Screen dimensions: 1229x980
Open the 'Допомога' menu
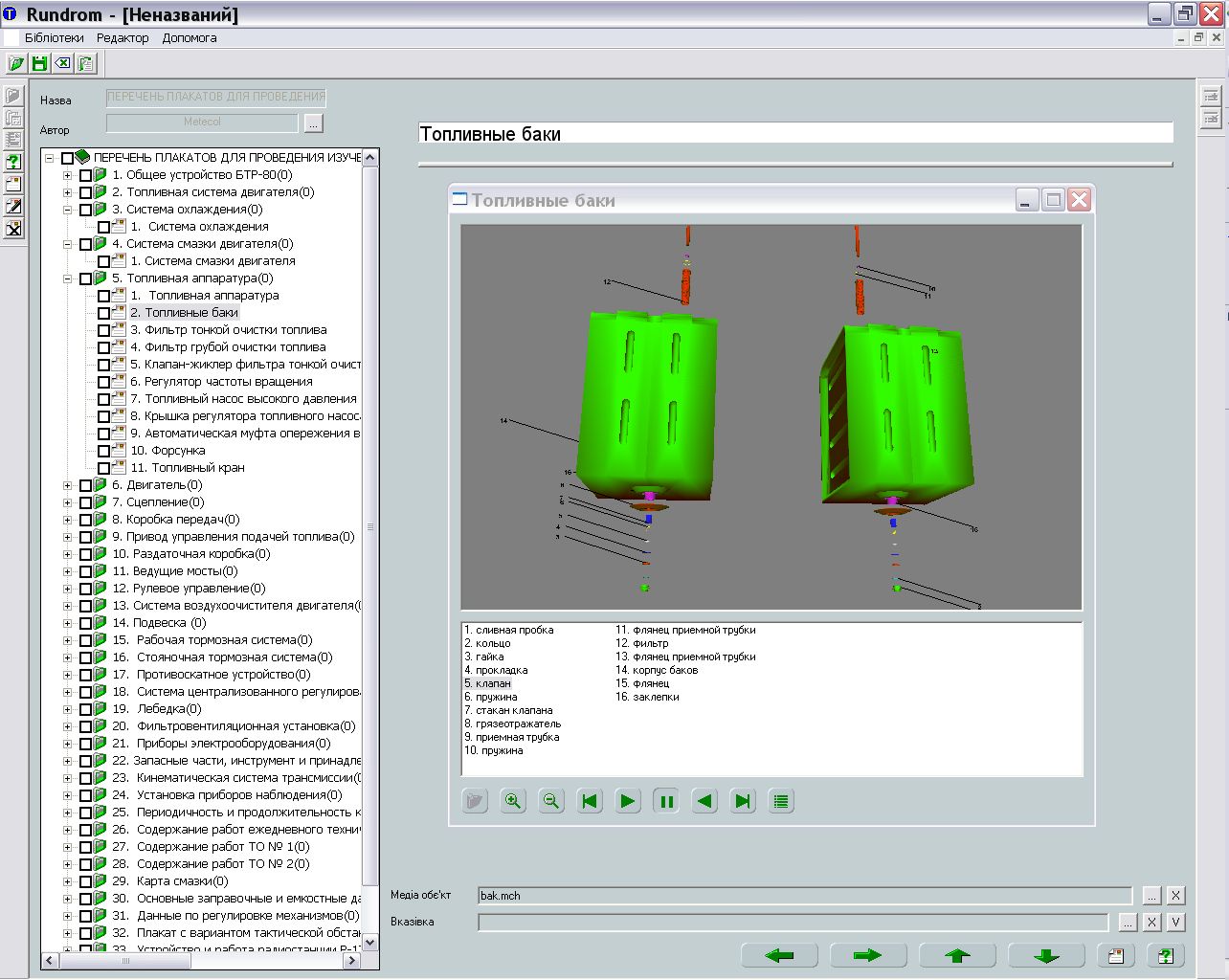coord(189,38)
